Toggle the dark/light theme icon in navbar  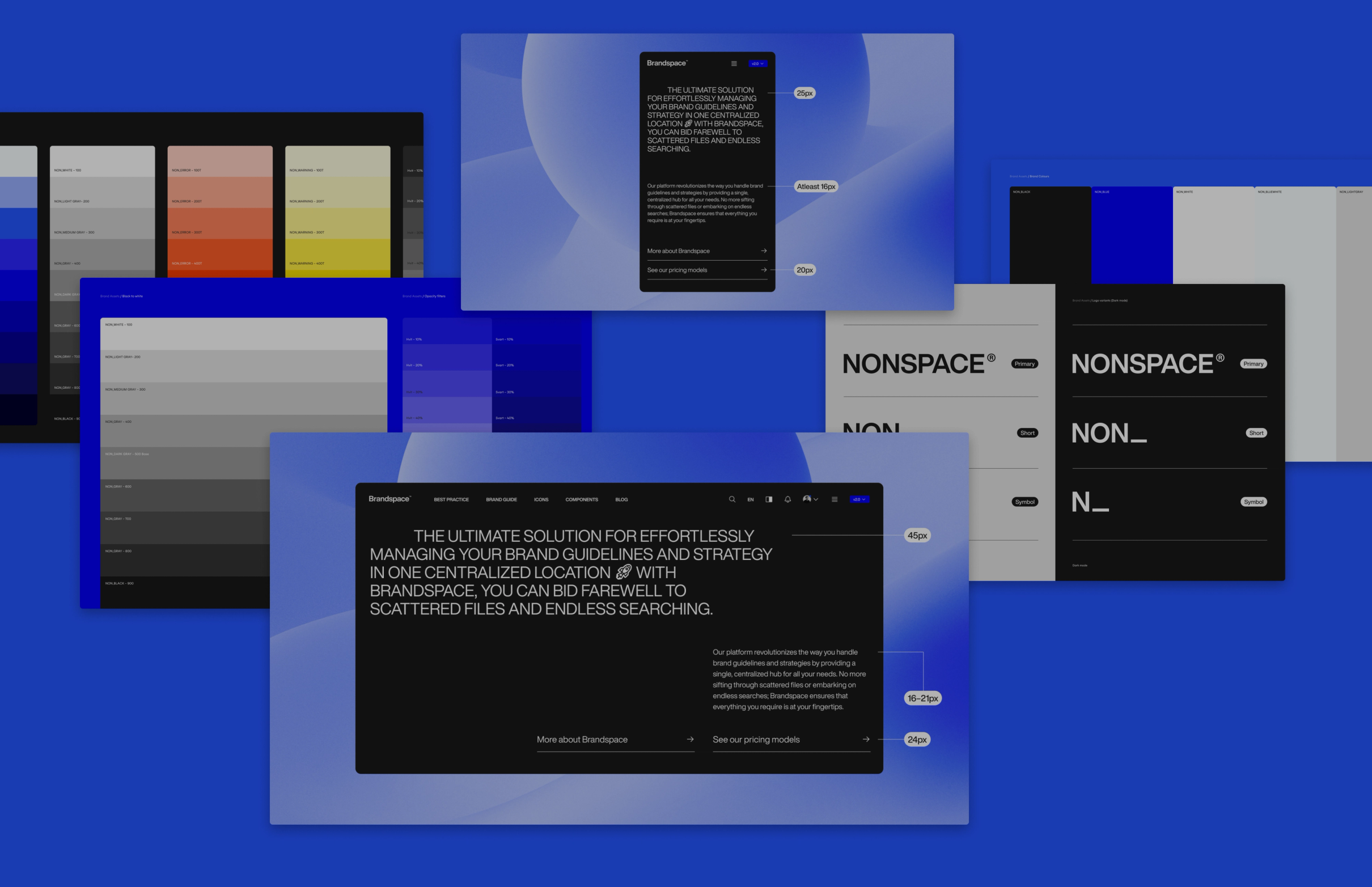coord(769,499)
